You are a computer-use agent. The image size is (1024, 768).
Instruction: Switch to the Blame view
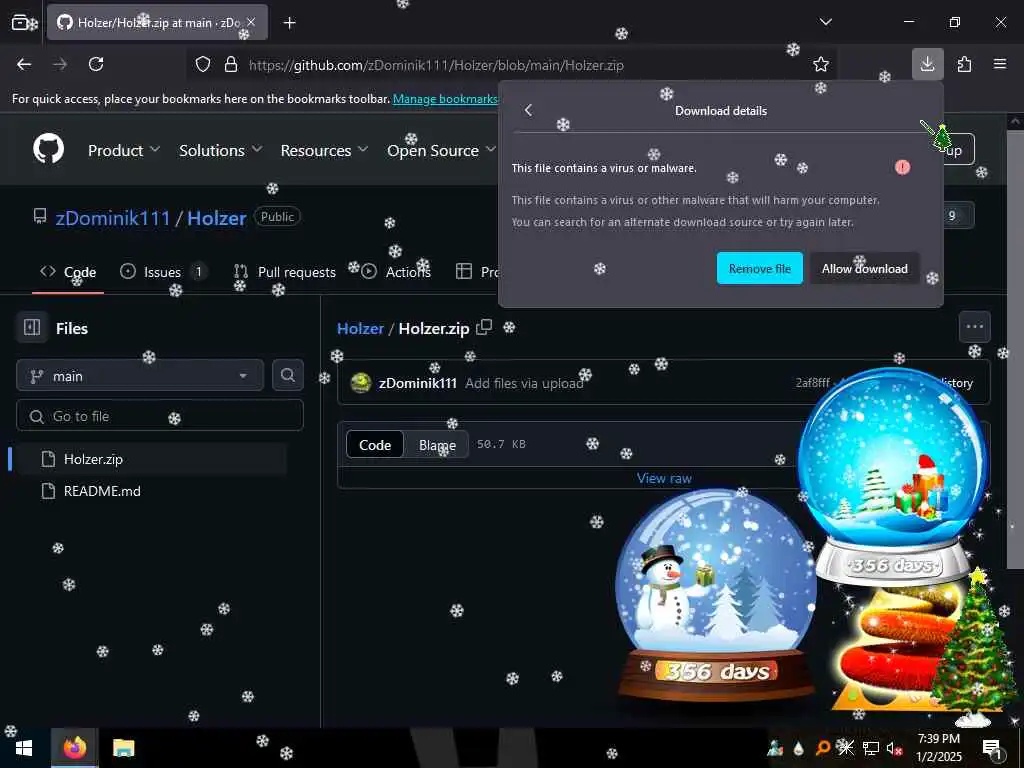437,445
